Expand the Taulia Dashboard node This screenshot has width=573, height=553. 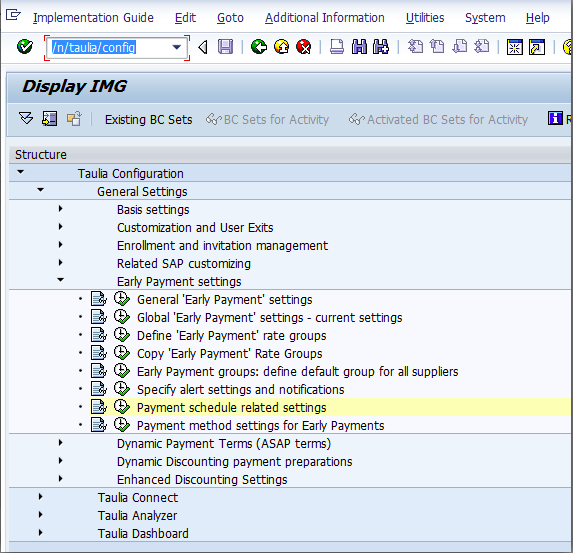(x=41, y=533)
